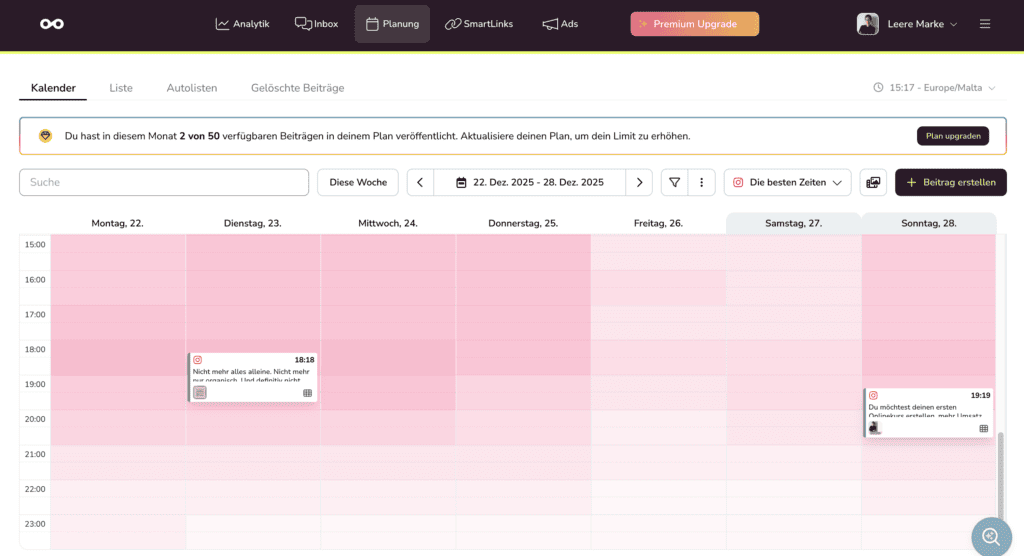Open SmartLinks in top navigation
Screen dimensions: 1024x556
coord(479,24)
